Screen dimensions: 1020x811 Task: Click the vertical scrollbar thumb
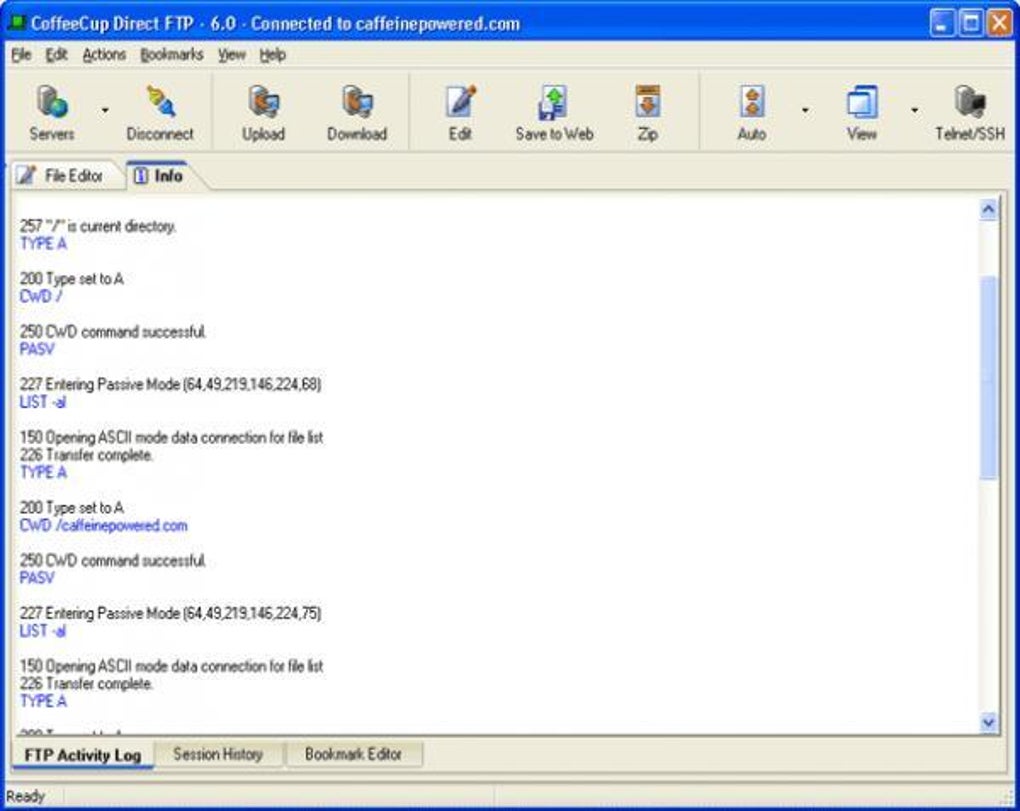[988, 377]
